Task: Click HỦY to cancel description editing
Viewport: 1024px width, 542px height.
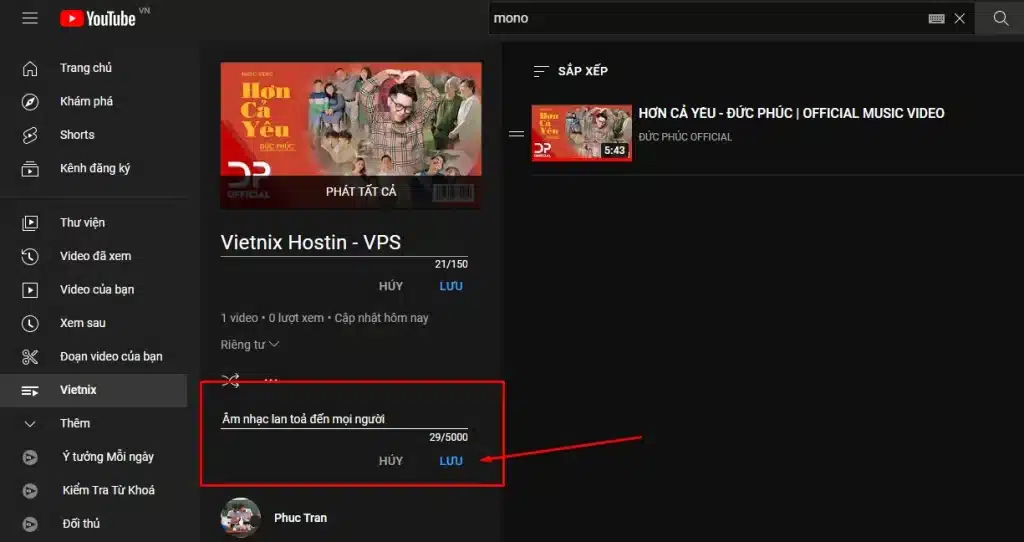Action: [391, 460]
